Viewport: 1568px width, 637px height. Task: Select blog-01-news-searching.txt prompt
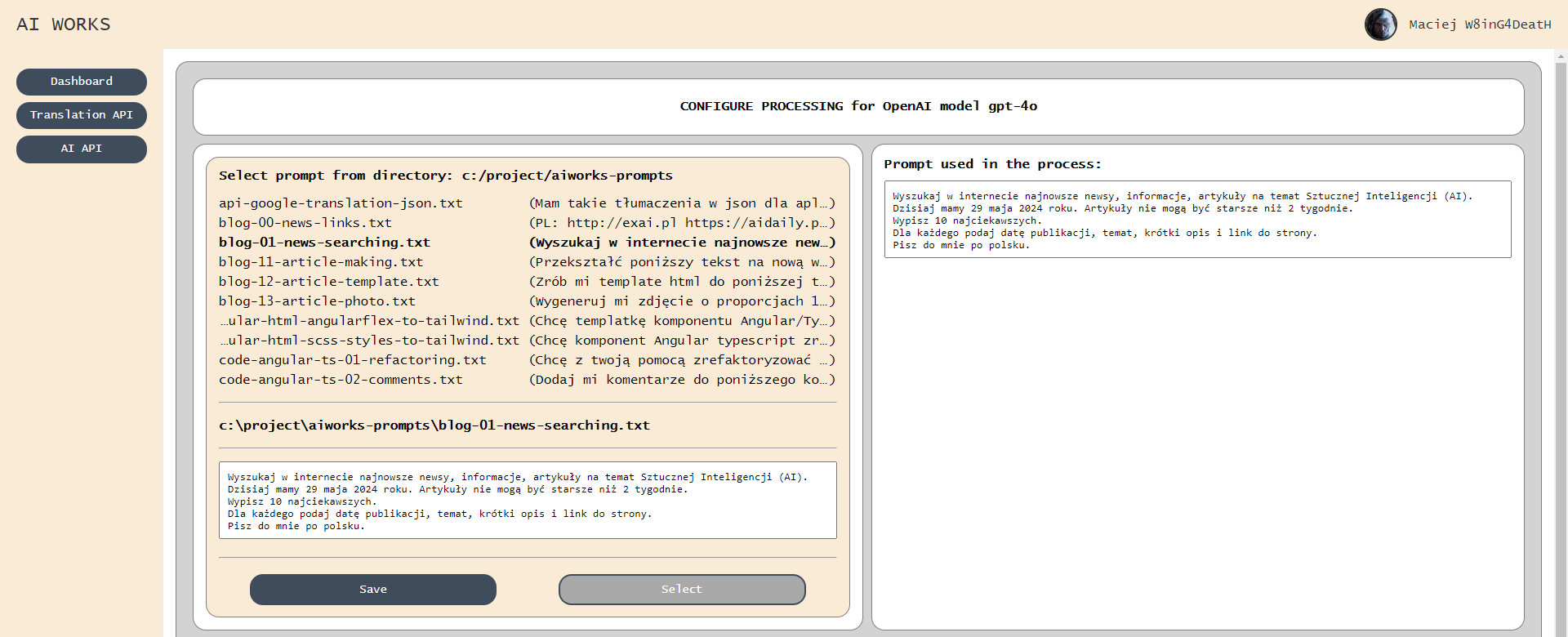(324, 243)
